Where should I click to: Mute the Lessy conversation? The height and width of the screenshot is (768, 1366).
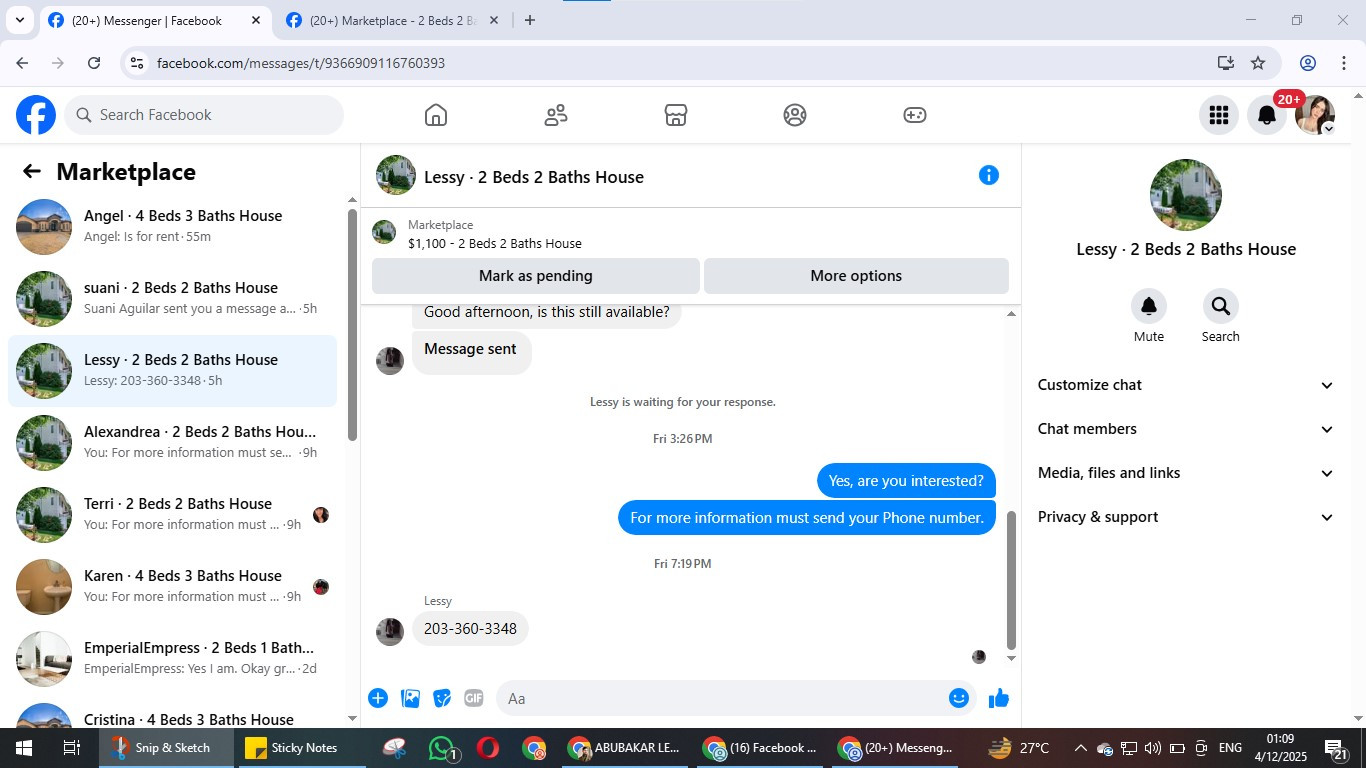(x=1149, y=306)
